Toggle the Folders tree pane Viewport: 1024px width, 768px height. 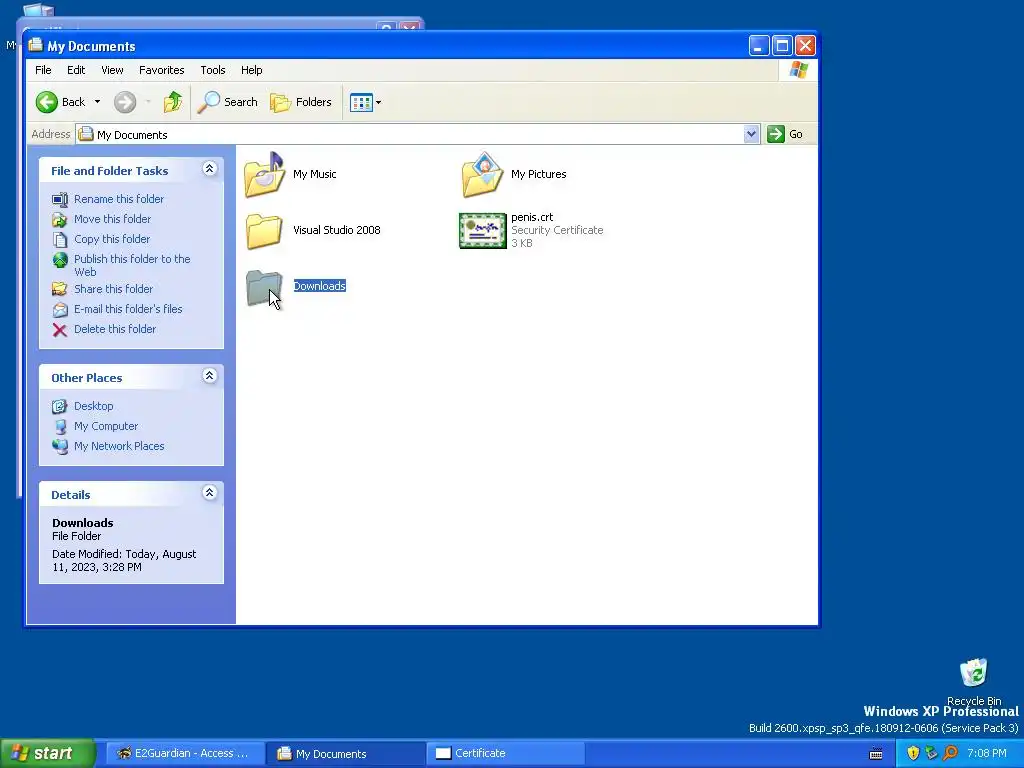pyautogui.click(x=301, y=102)
